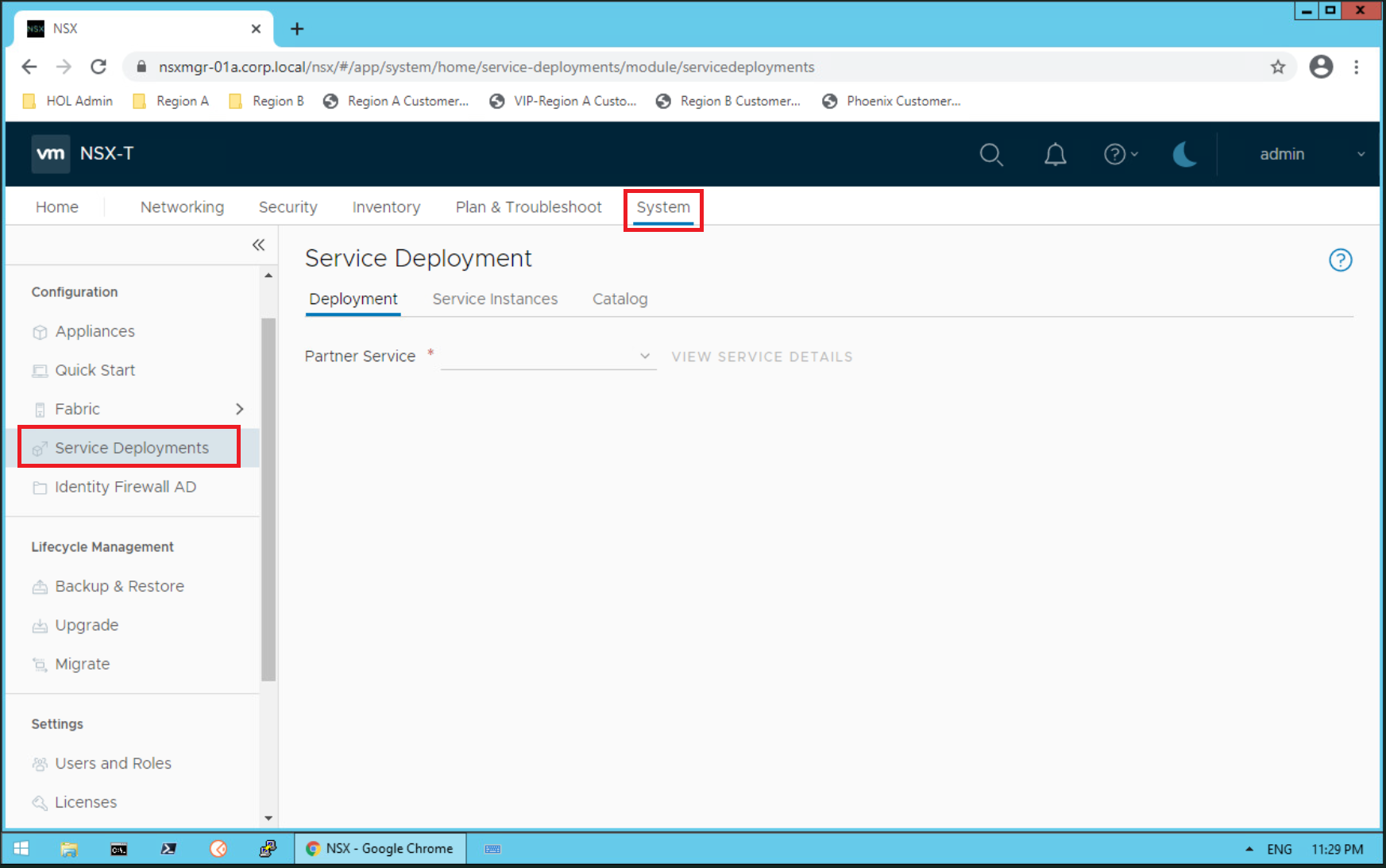The image size is (1386, 868).
Task: Open Region A Customer bookmark
Action: tap(396, 101)
